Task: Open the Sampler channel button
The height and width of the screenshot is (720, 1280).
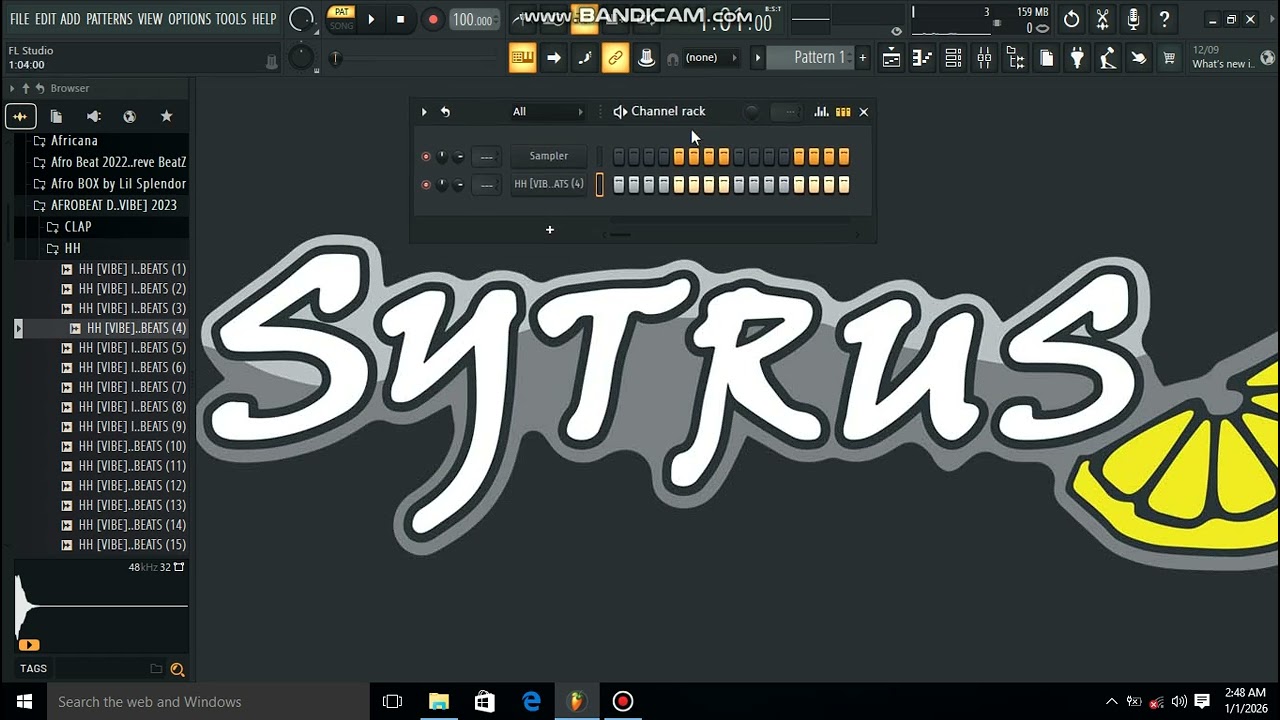Action: click(548, 156)
